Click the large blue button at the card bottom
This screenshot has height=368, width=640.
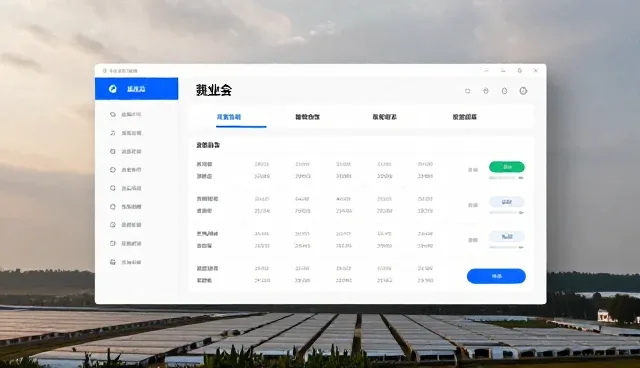click(496, 276)
